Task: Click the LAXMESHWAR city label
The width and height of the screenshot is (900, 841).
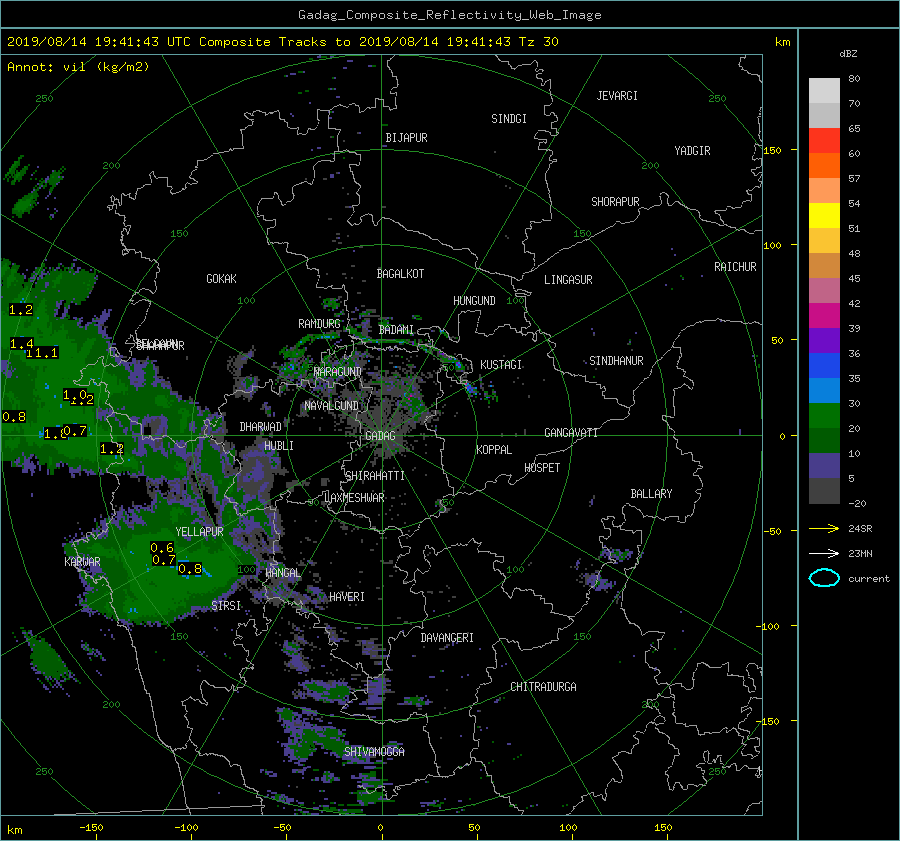Action: pos(354,498)
